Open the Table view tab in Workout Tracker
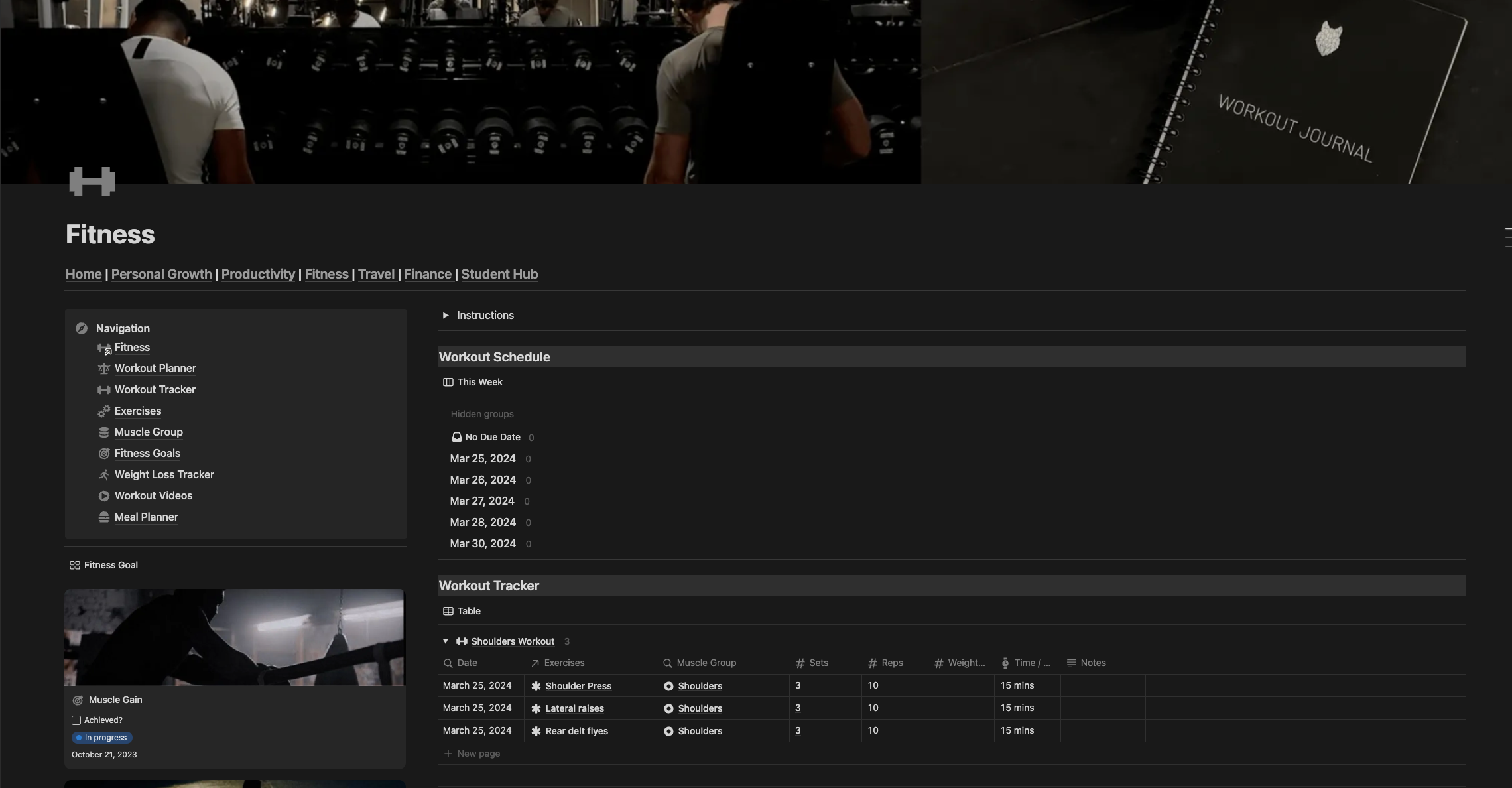 coord(462,611)
